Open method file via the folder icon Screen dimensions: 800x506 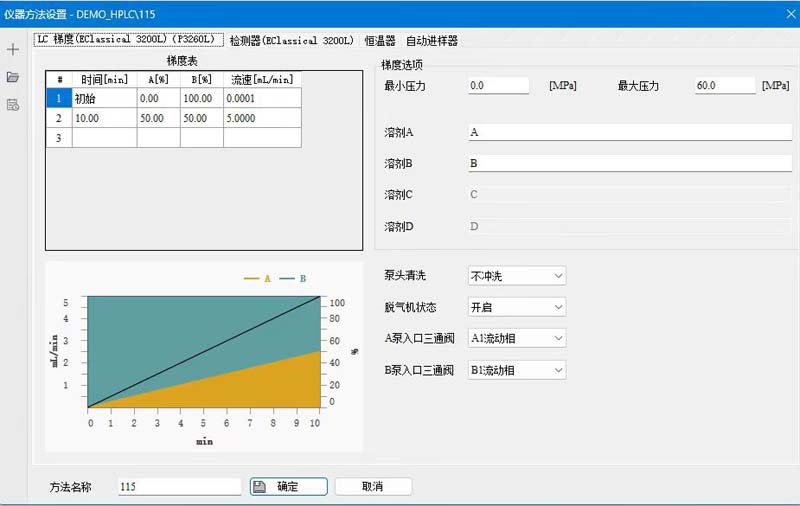tap(13, 77)
